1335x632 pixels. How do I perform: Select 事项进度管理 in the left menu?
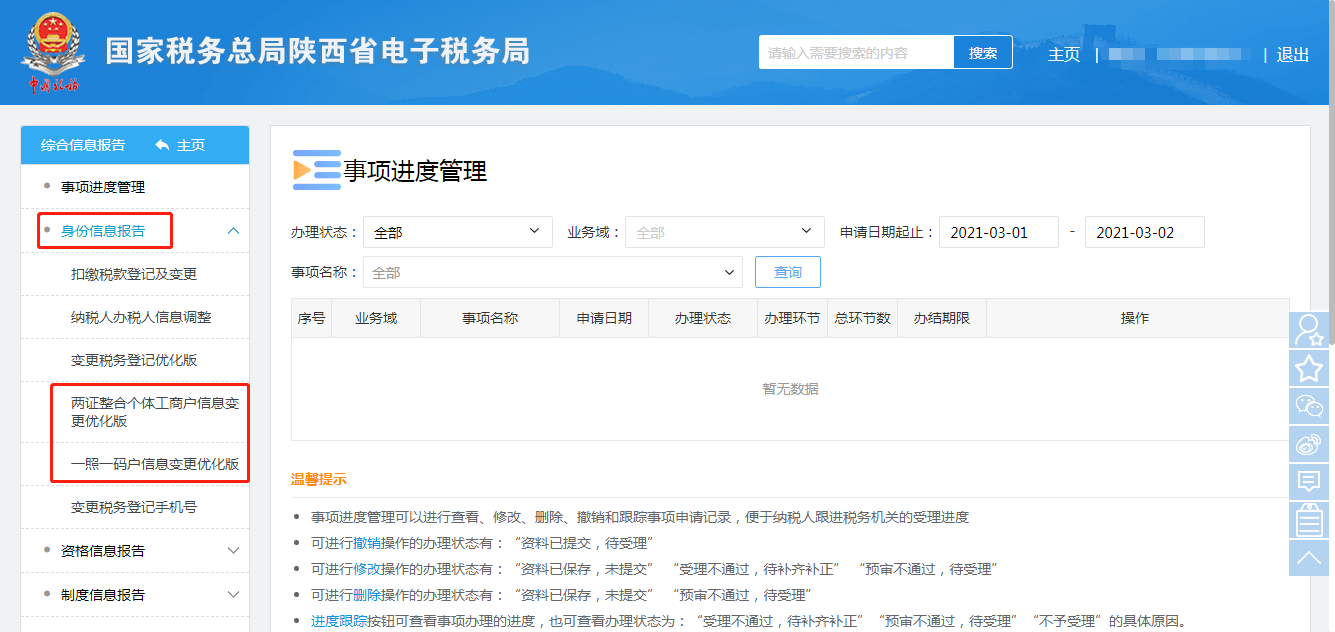(103, 187)
